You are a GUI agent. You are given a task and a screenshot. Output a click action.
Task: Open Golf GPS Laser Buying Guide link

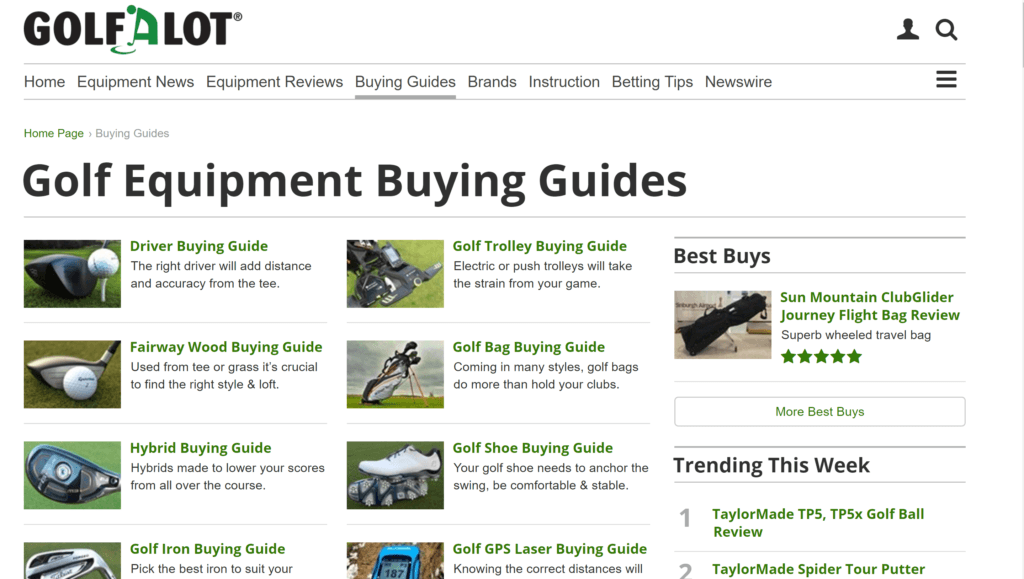(550, 549)
